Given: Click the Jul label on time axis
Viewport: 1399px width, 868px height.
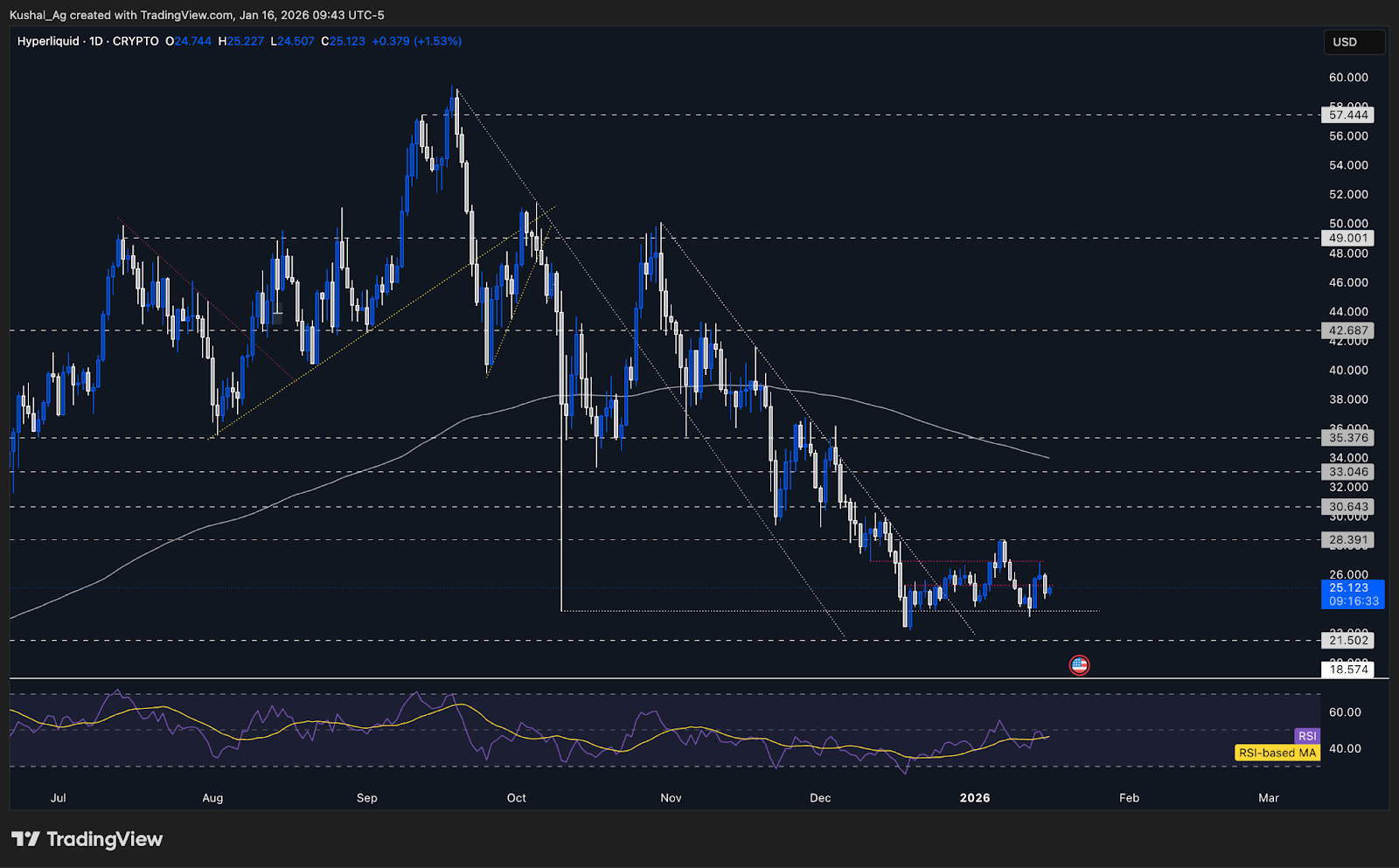Looking at the screenshot, I should pos(59,798).
